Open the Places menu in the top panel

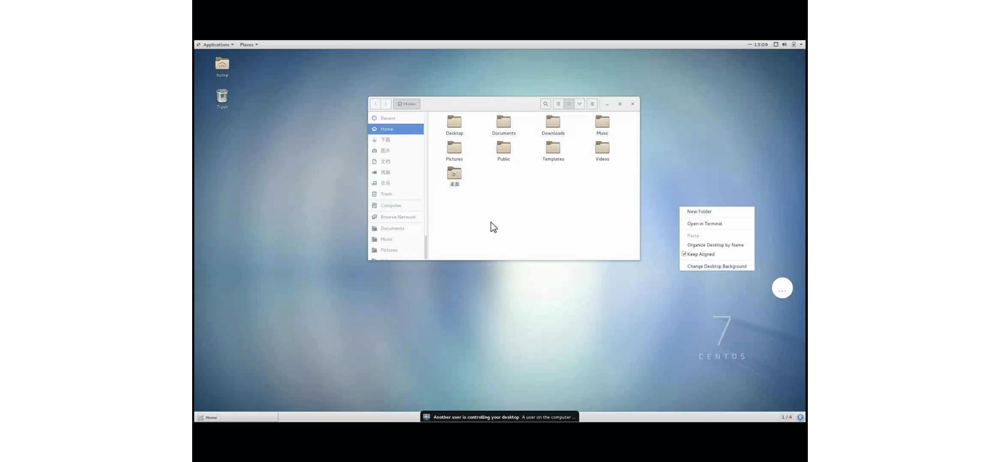tap(249, 45)
